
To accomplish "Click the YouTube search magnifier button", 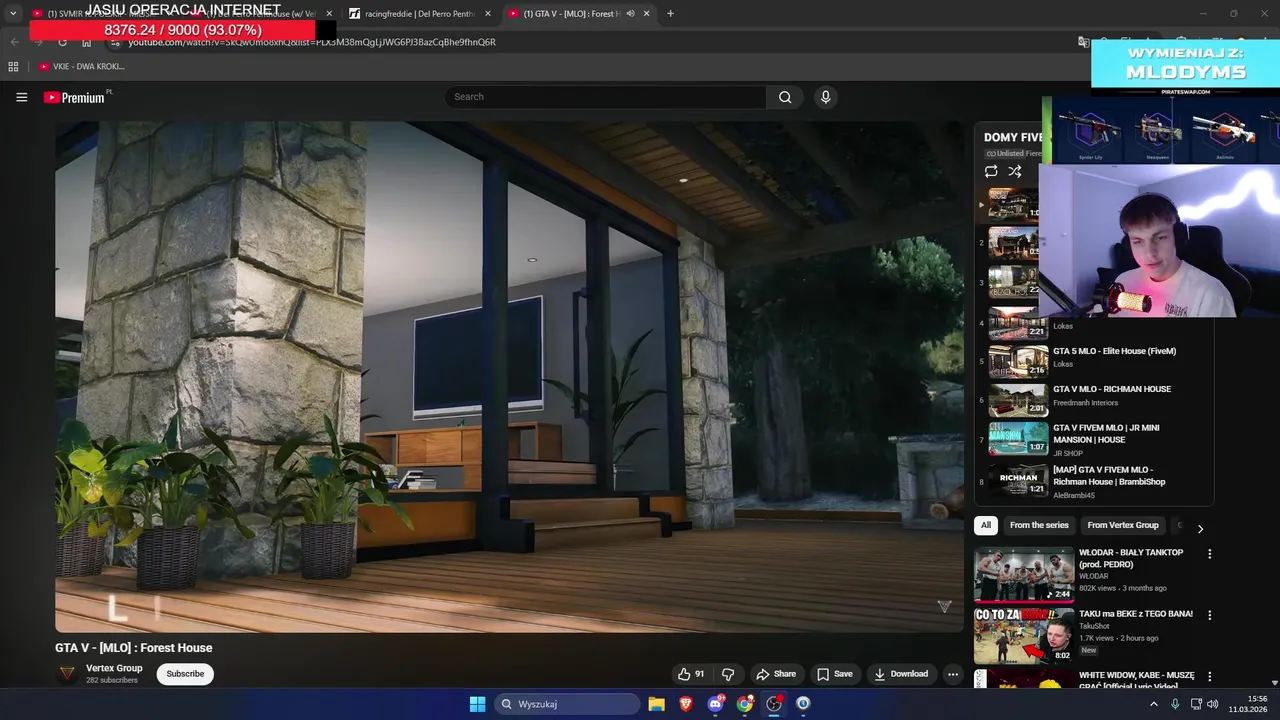I will coord(785,97).
